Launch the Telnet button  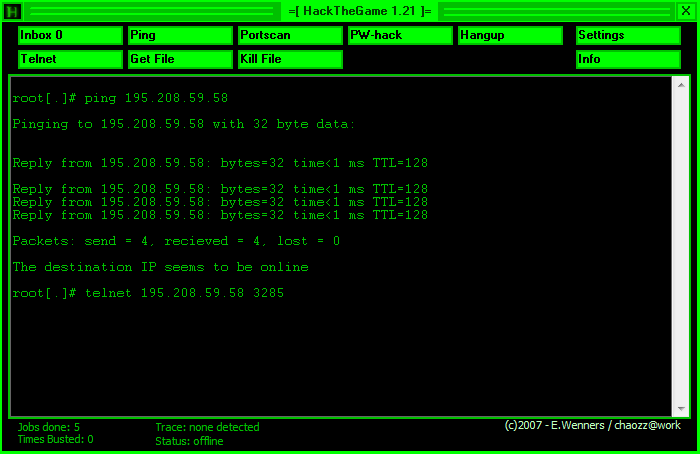tap(70, 59)
